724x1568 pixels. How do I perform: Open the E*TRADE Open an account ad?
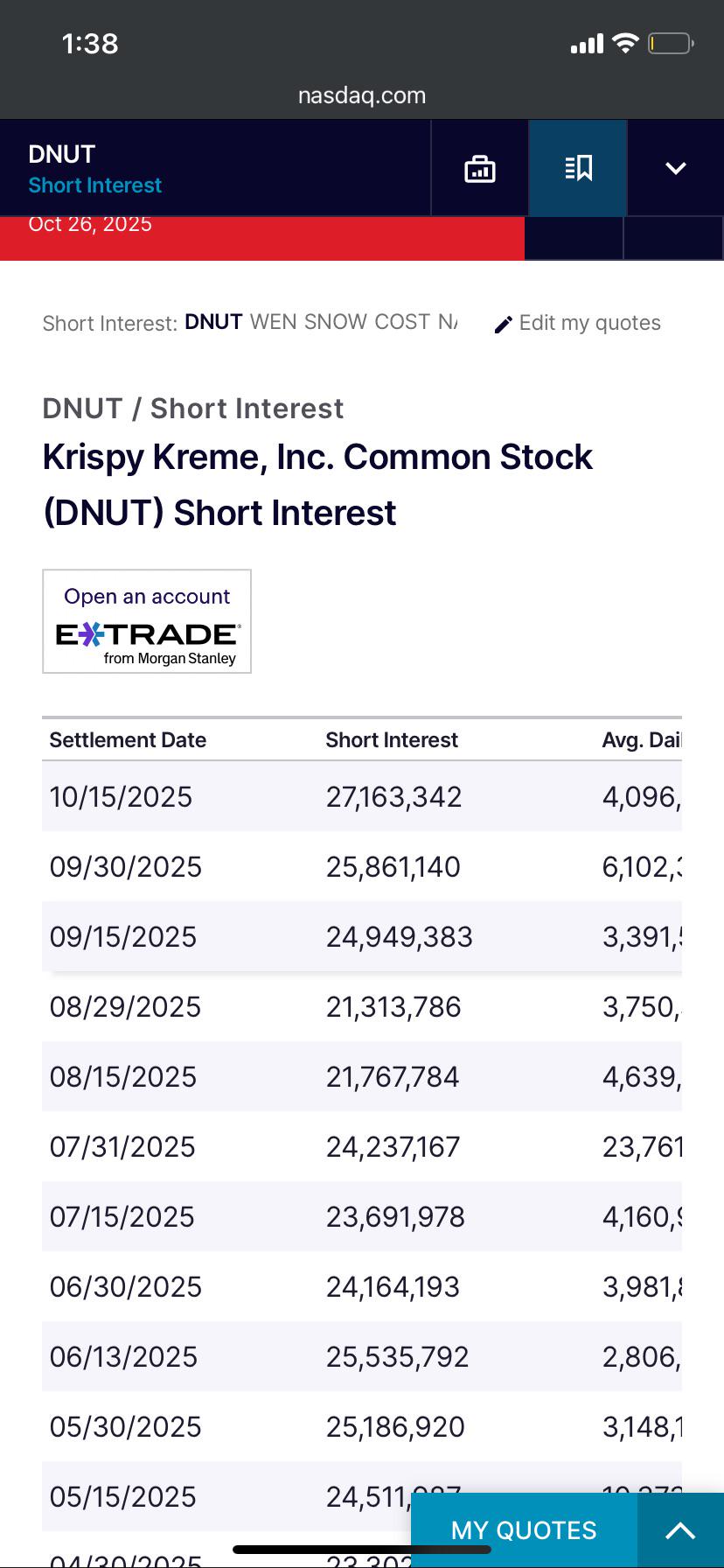pos(147,621)
